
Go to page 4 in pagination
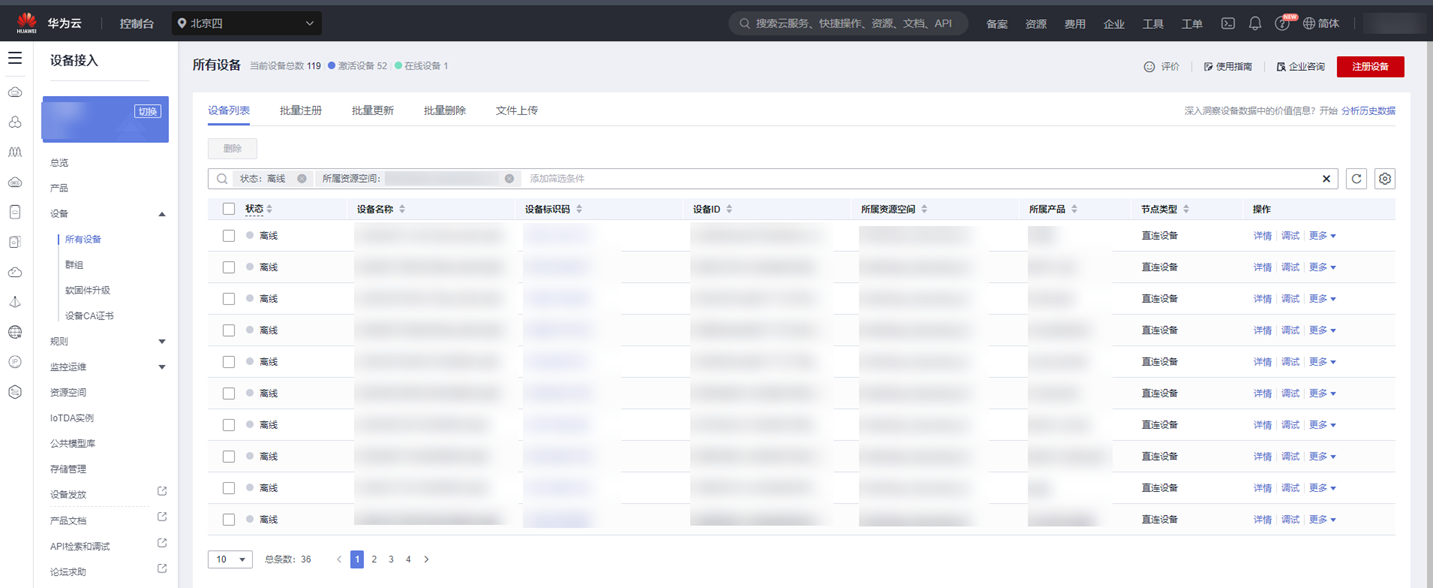(408, 559)
